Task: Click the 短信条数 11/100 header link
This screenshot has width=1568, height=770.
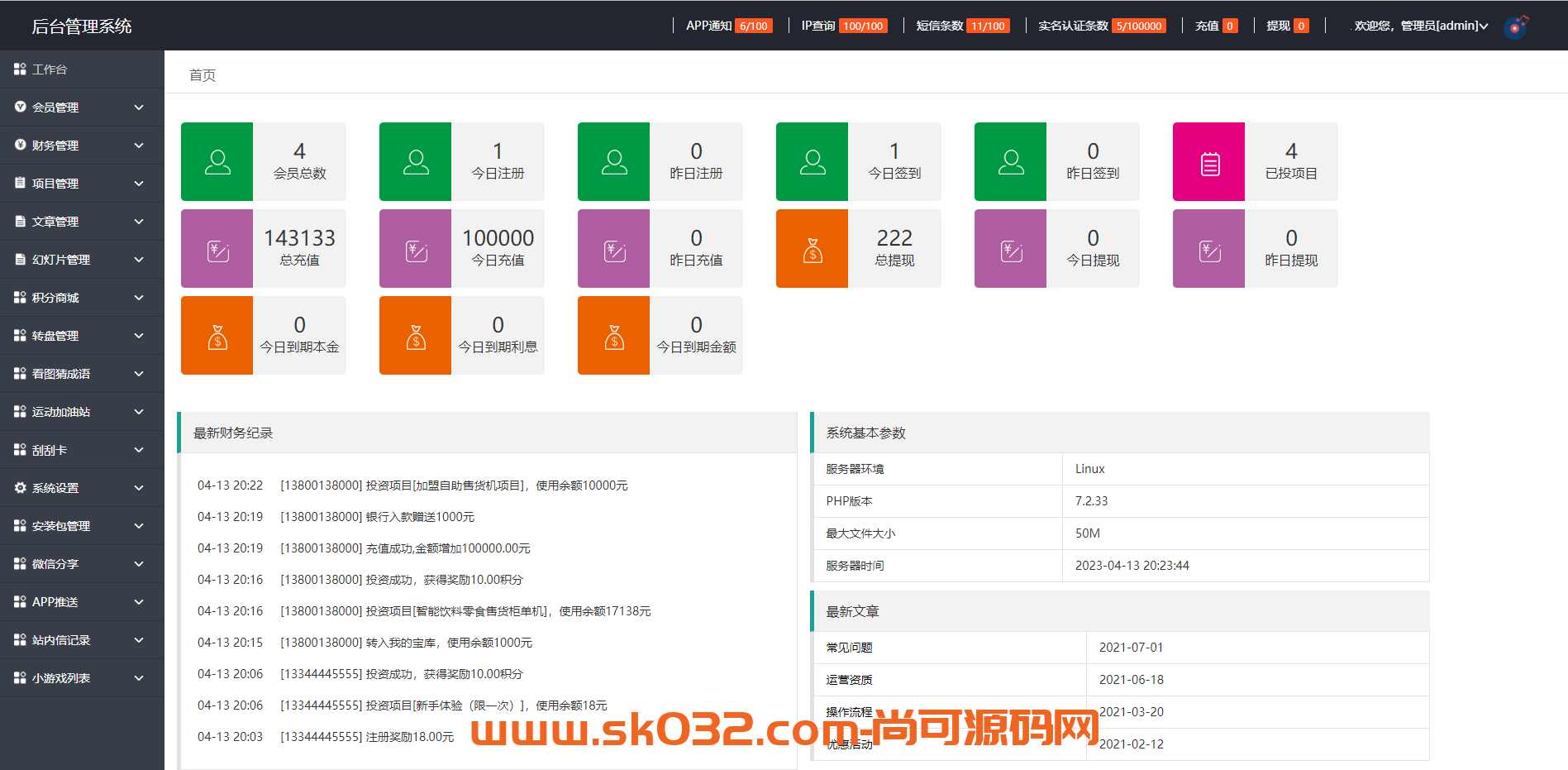Action: click(x=962, y=26)
